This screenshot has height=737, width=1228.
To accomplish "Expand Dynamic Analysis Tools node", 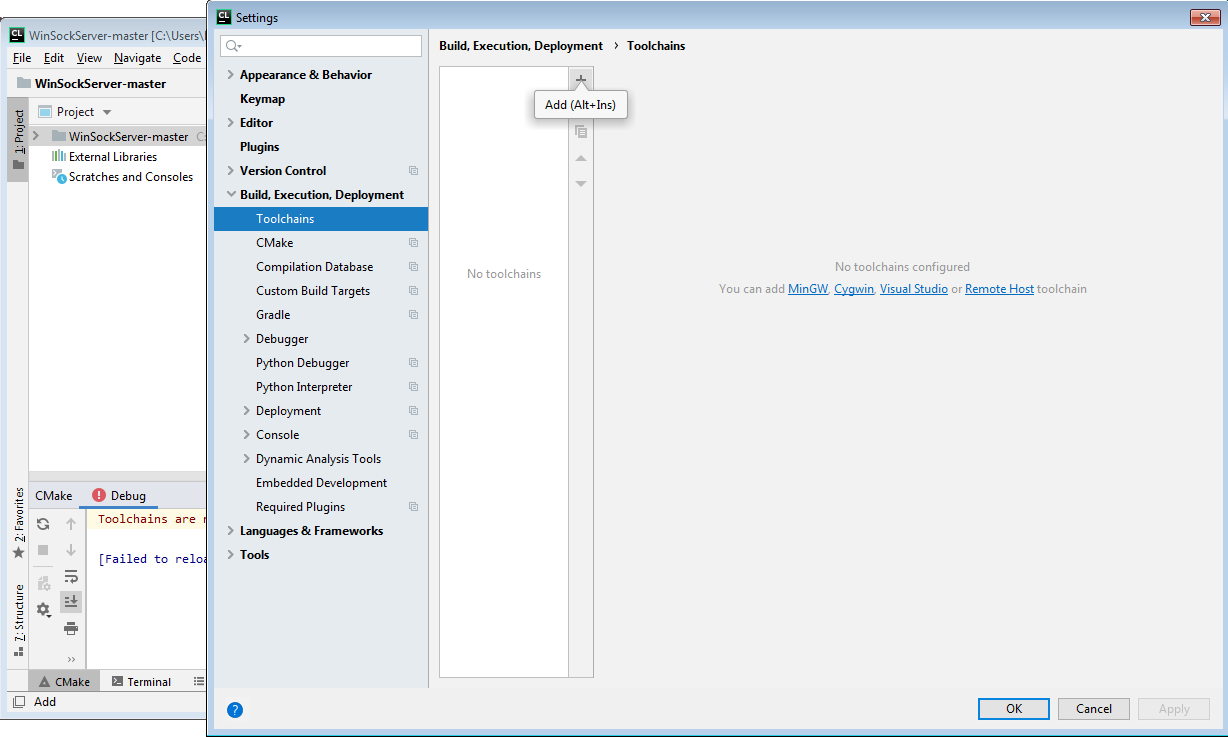I will tap(247, 459).
